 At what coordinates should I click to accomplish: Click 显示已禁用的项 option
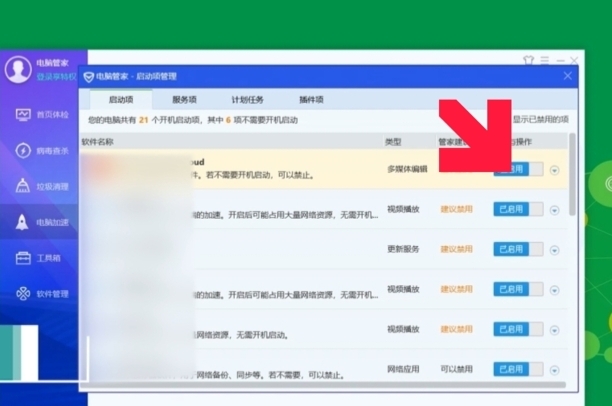pyautogui.click(x=540, y=119)
